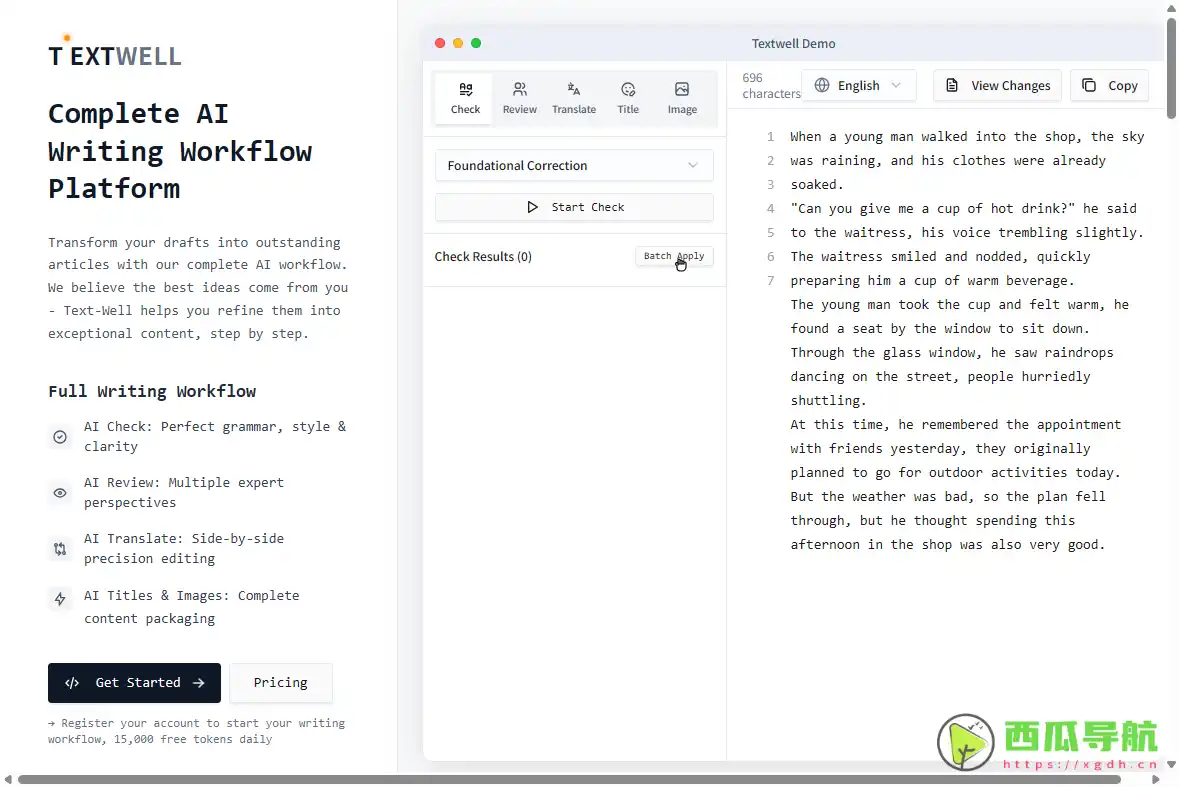
Task: Click the AI Review eye icon
Action: pos(60,493)
